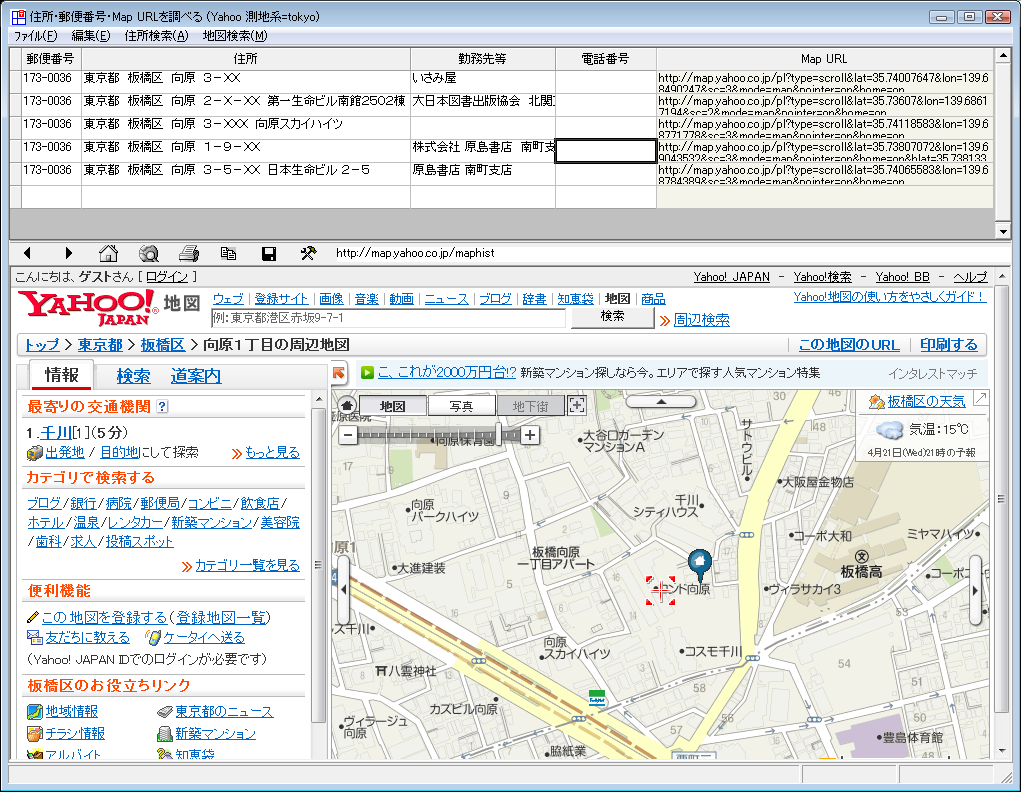Viewport: 1021px width, 792px height.
Task: Open the home page via house toolbar icon
Action: pyautogui.click(x=108, y=253)
